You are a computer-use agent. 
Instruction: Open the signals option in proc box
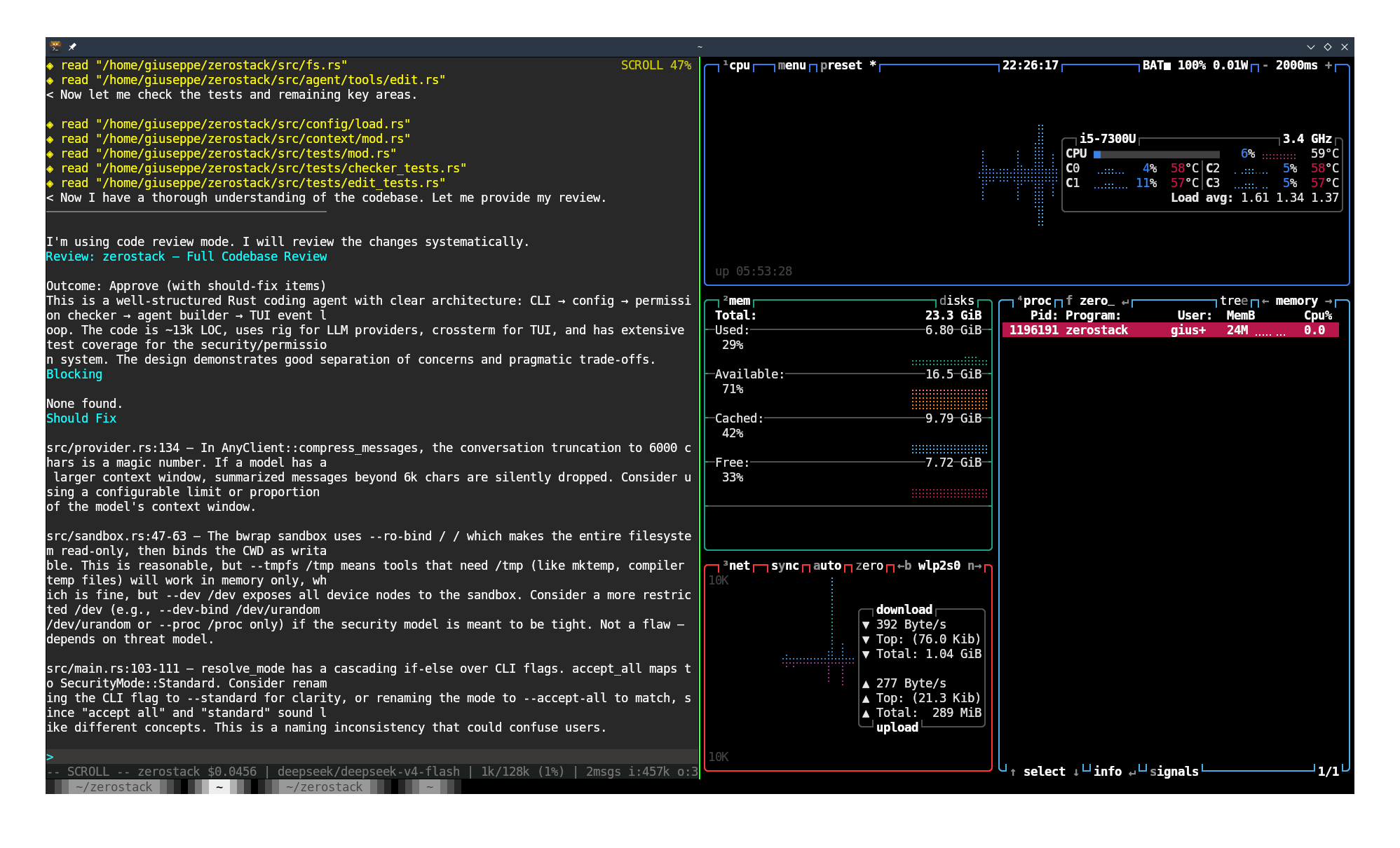click(x=1174, y=772)
